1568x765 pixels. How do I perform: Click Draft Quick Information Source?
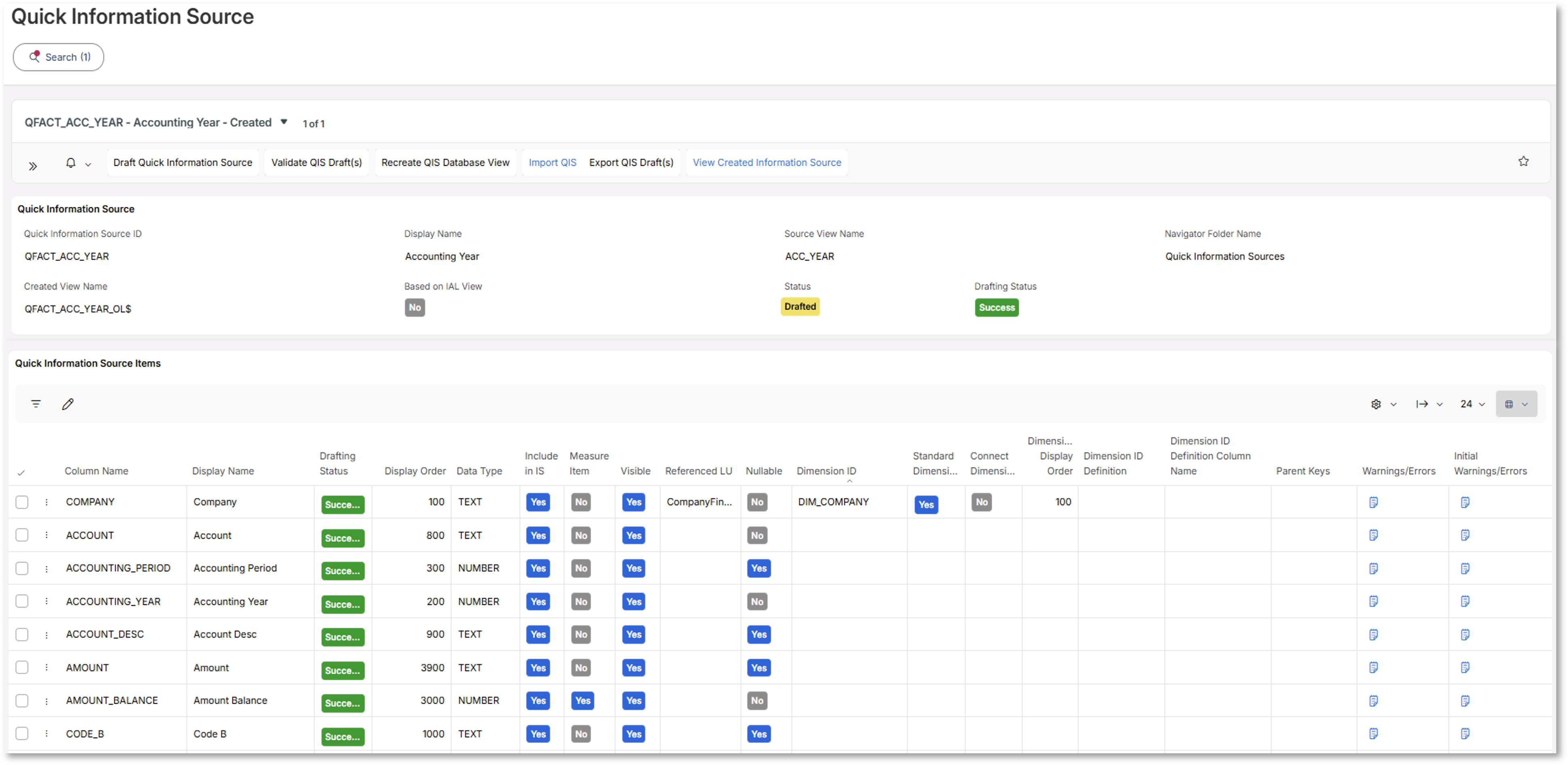pos(183,162)
